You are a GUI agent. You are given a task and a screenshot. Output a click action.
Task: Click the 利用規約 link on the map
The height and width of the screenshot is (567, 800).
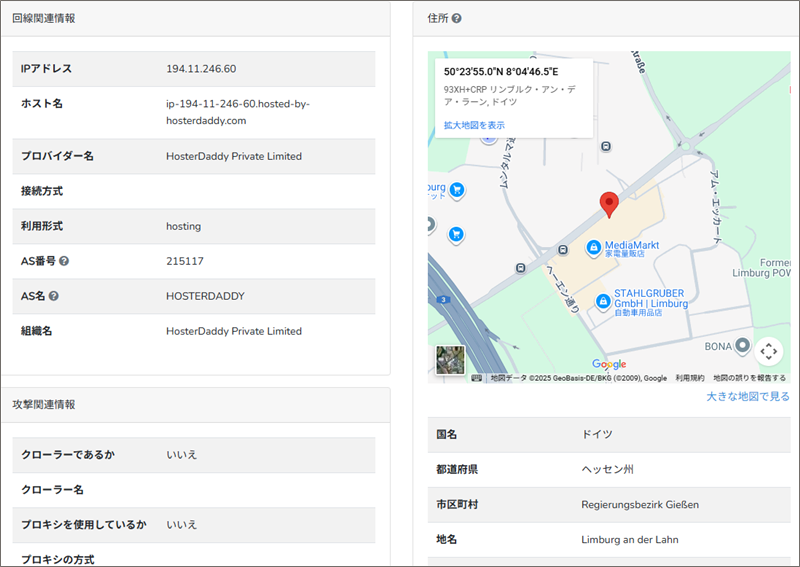pos(689,378)
